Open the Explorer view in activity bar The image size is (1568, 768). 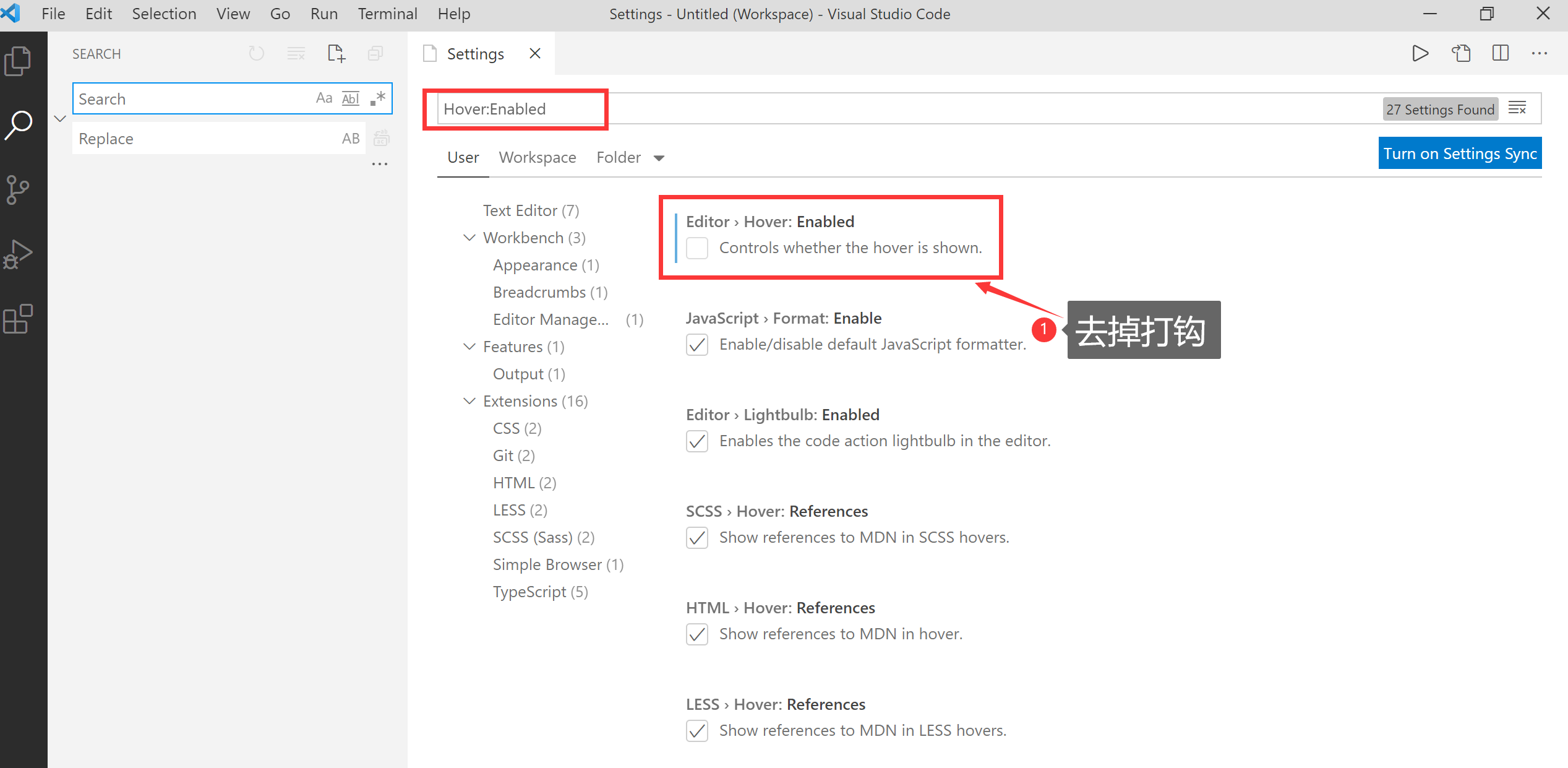19,61
